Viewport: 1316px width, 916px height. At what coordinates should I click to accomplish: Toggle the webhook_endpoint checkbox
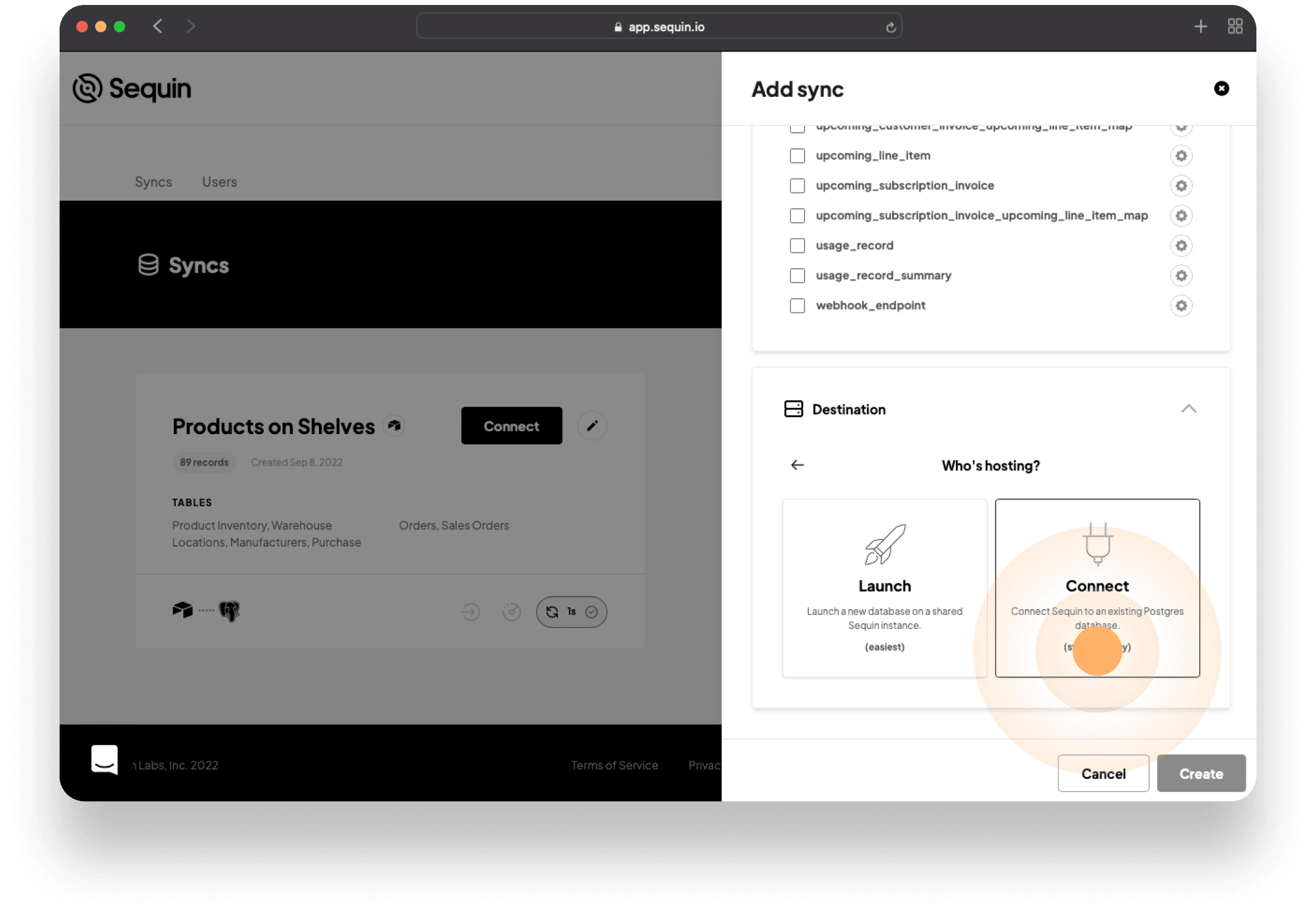[798, 305]
